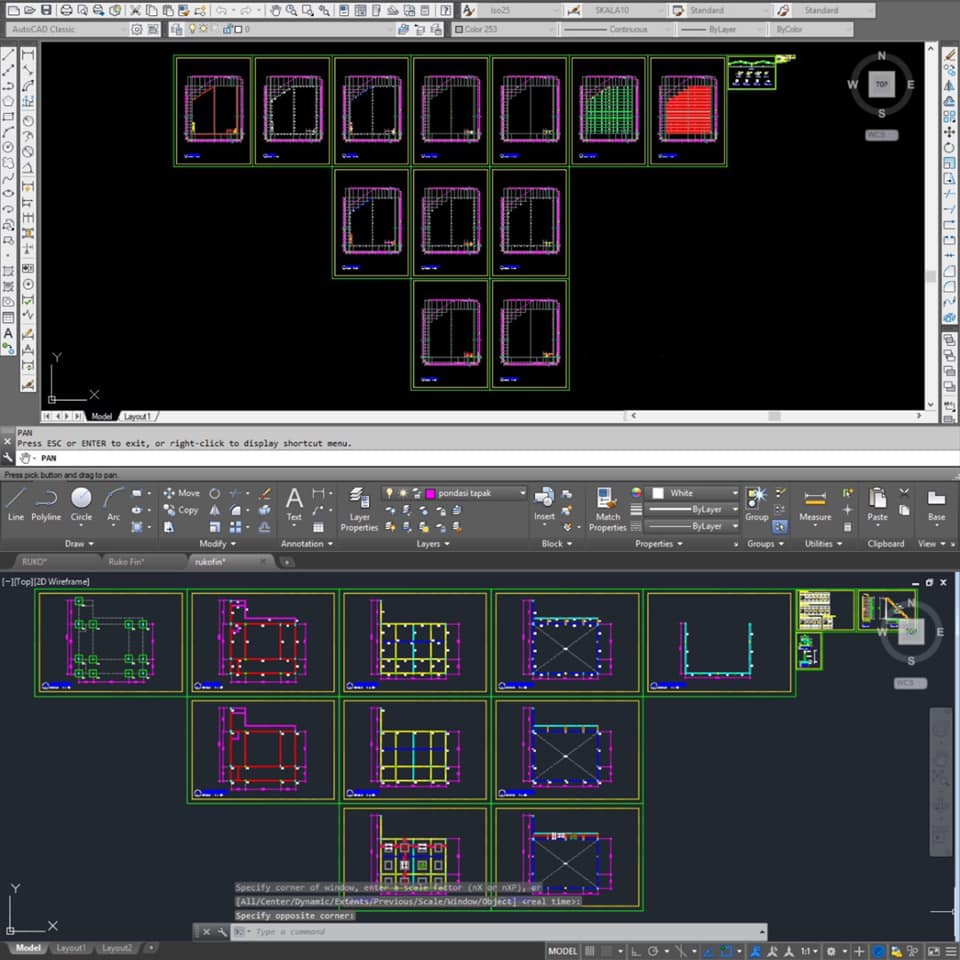Click the Copy command in Modify panel

tap(181, 509)
